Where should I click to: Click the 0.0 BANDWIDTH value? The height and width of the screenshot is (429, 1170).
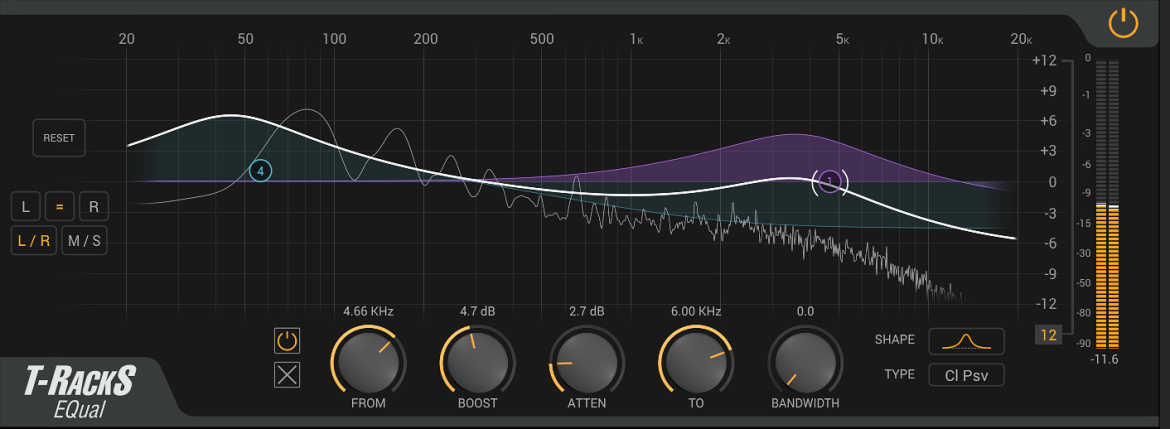(805, 311)
